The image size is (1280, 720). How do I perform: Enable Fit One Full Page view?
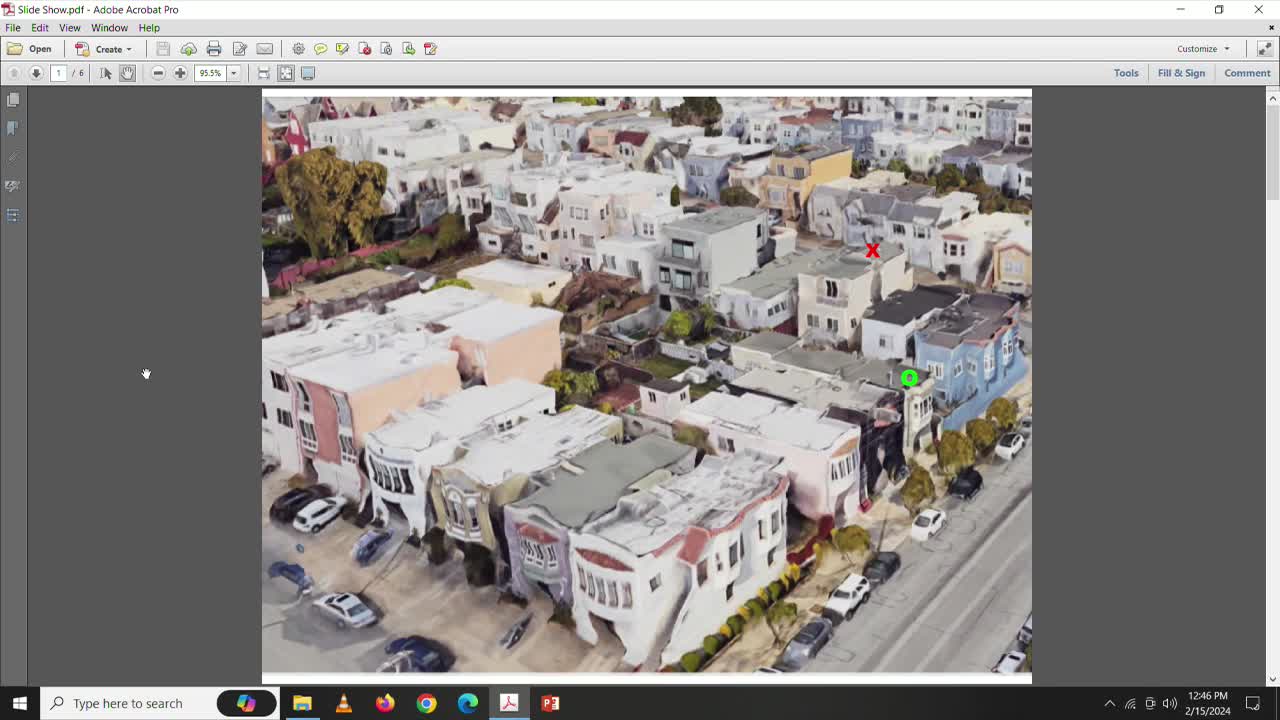pyautogui.click(x=285, y=72)
